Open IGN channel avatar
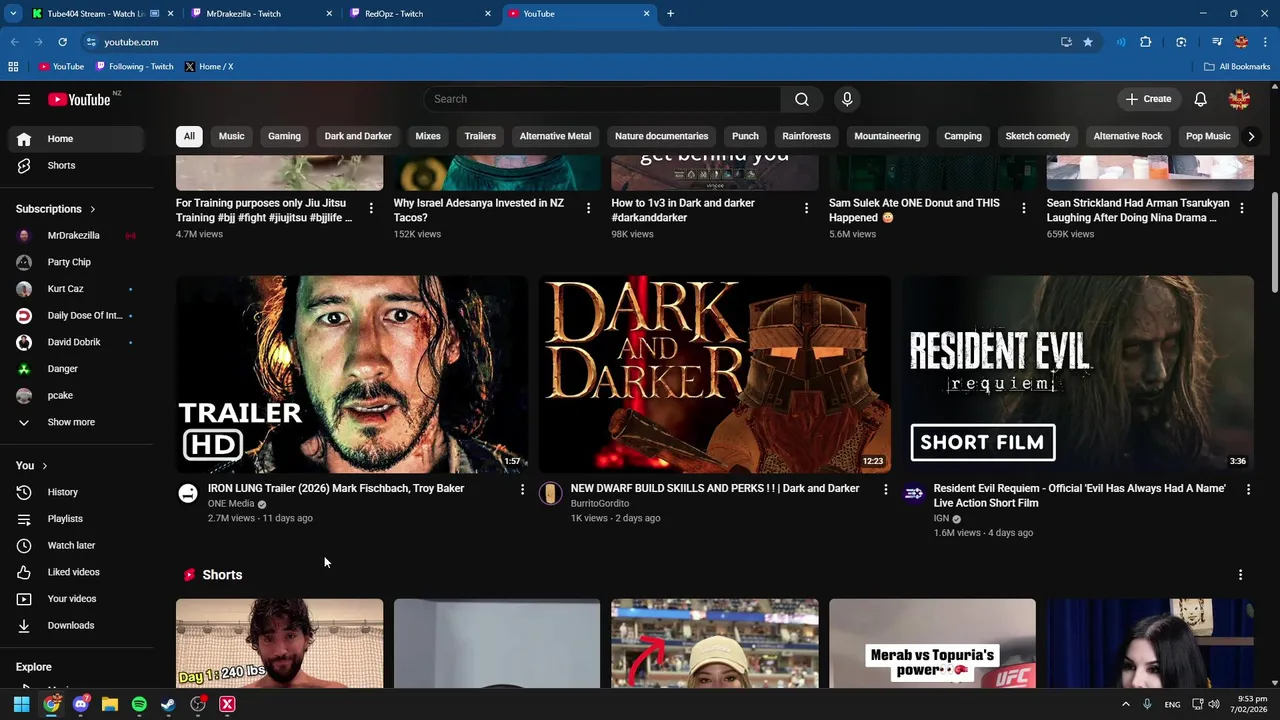The height and width of the screenshot is (720, 1280). 913,493
